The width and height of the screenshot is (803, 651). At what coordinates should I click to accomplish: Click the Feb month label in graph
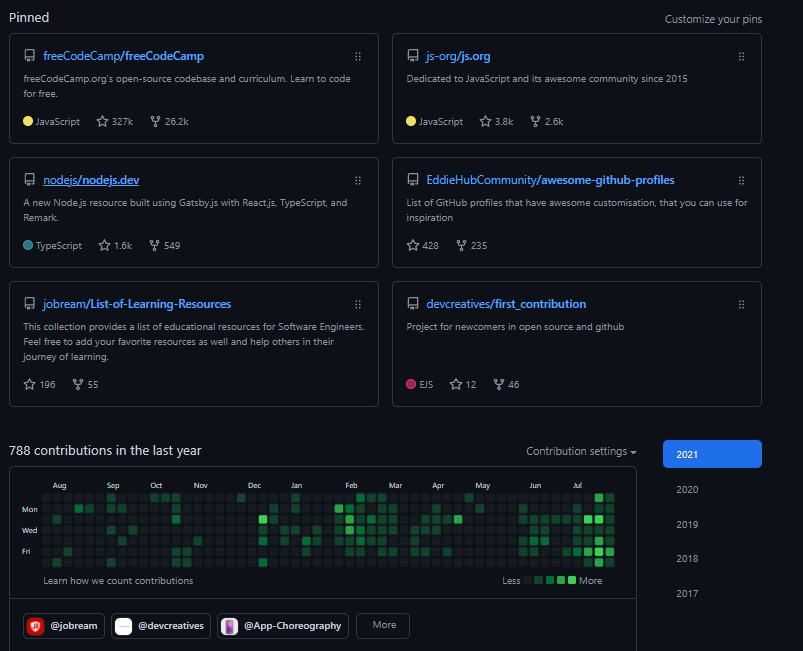(351, 485)
